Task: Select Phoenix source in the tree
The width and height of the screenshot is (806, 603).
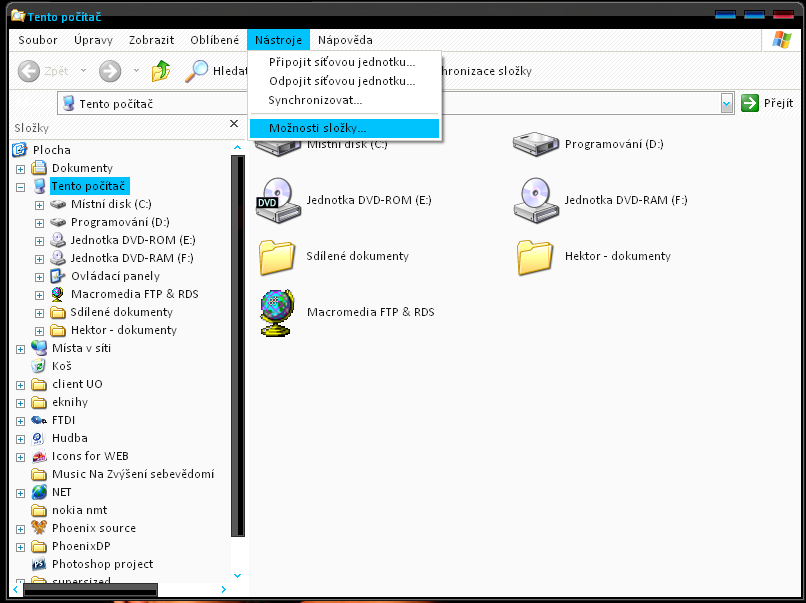Action: click(94, 528)
